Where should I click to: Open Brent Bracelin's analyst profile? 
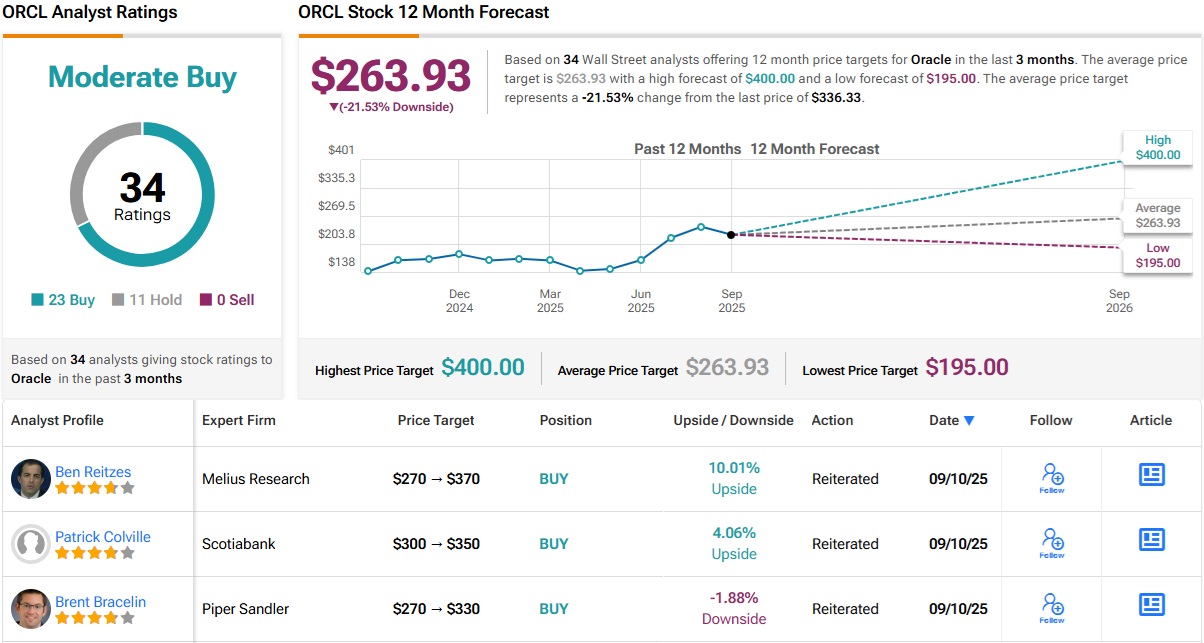pos(99,601)
